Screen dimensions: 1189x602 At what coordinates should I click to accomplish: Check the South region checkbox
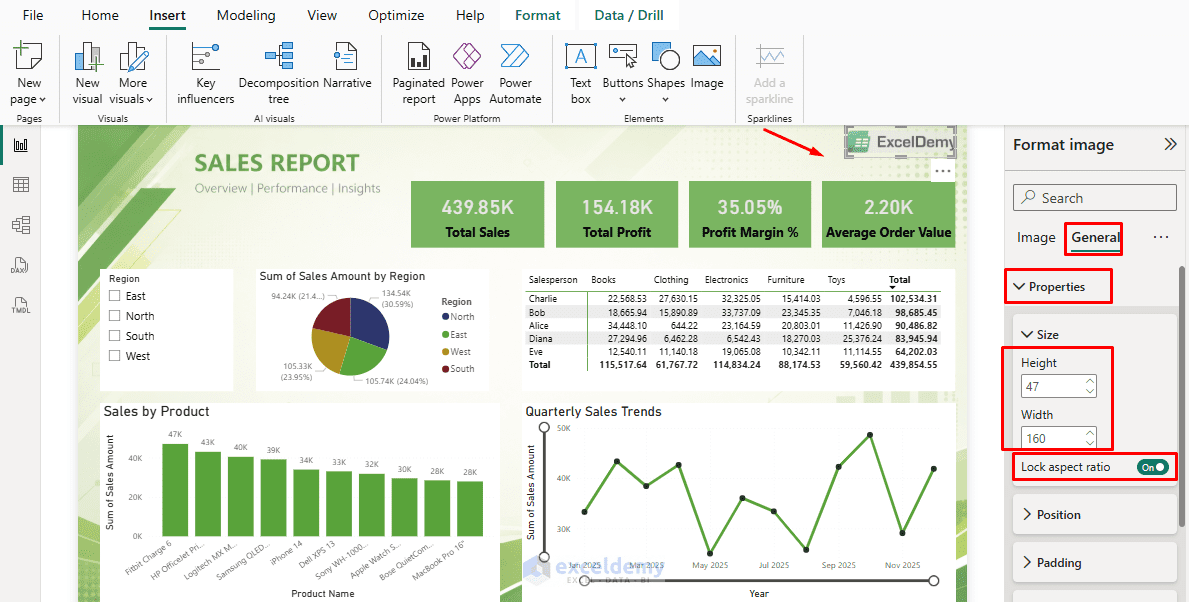click(115, 336)
